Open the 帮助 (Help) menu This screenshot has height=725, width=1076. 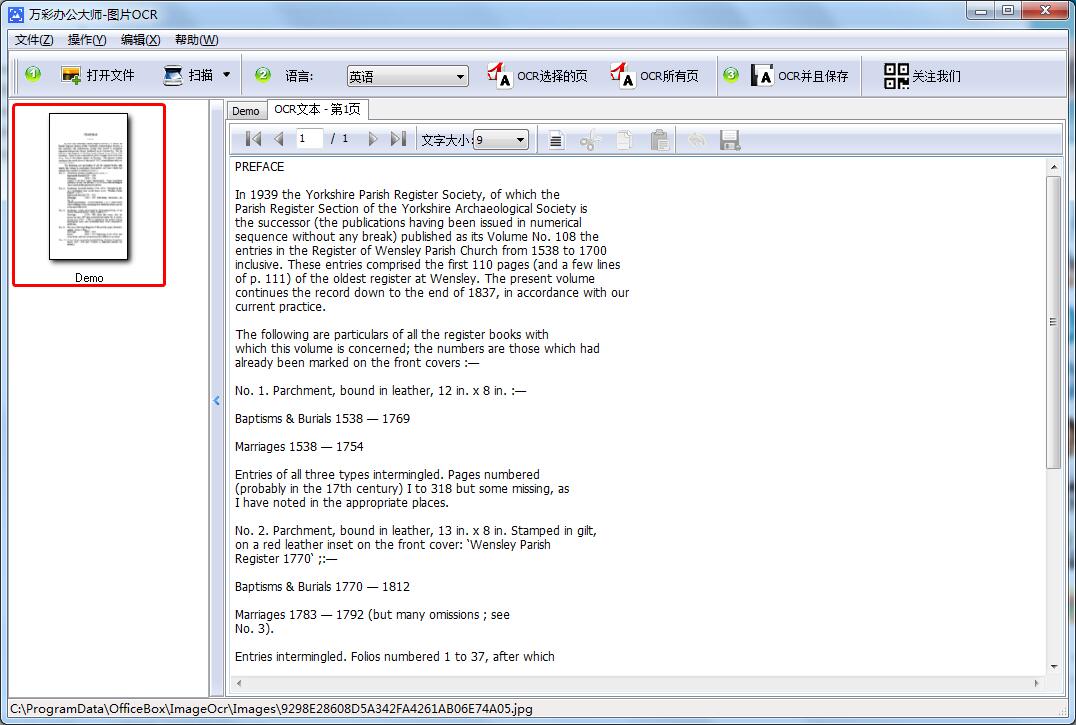tap(196, 40)
